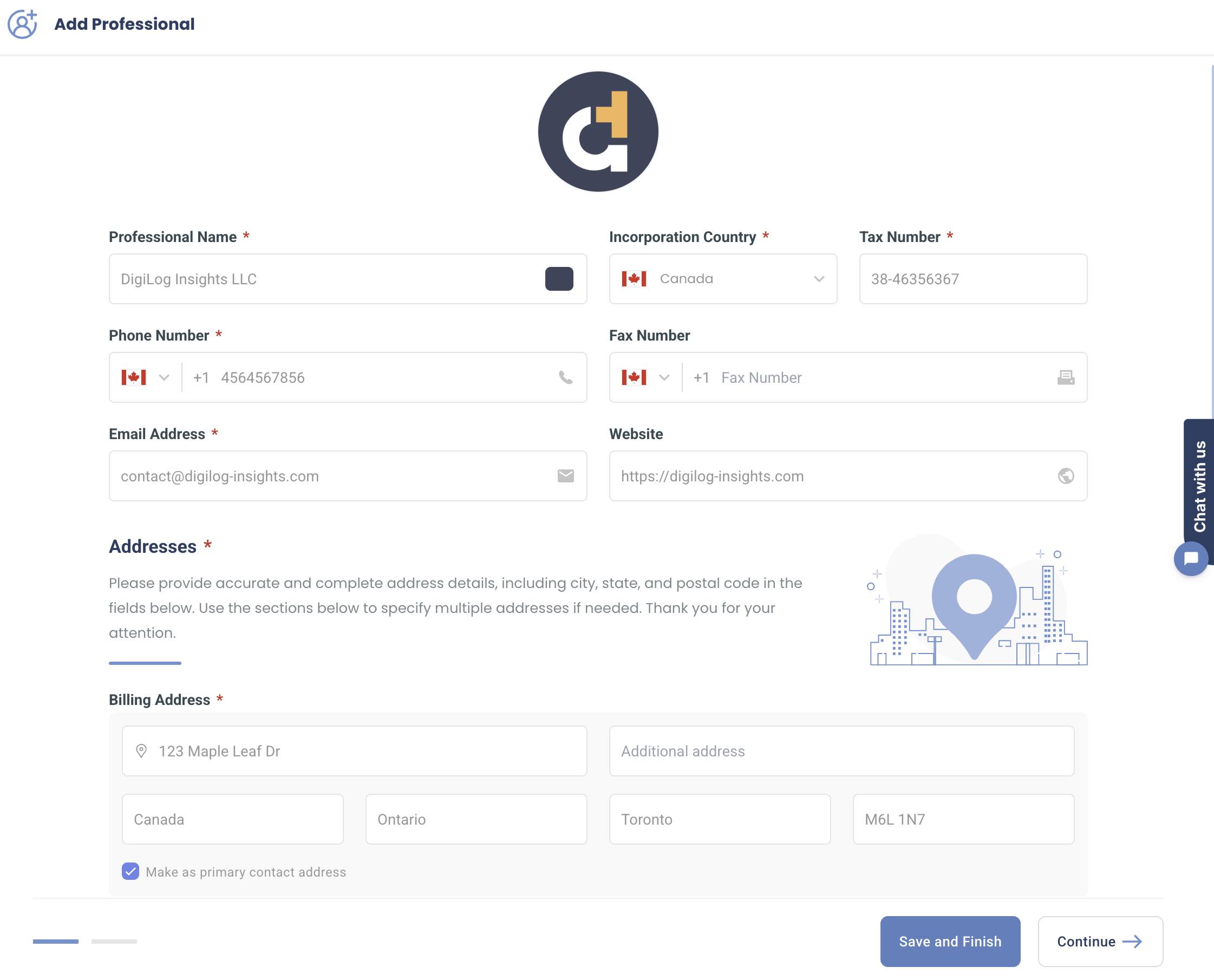Open the Incorporation Country dropdown
The image size is (1214, 980).
click(x=723, y=279)
